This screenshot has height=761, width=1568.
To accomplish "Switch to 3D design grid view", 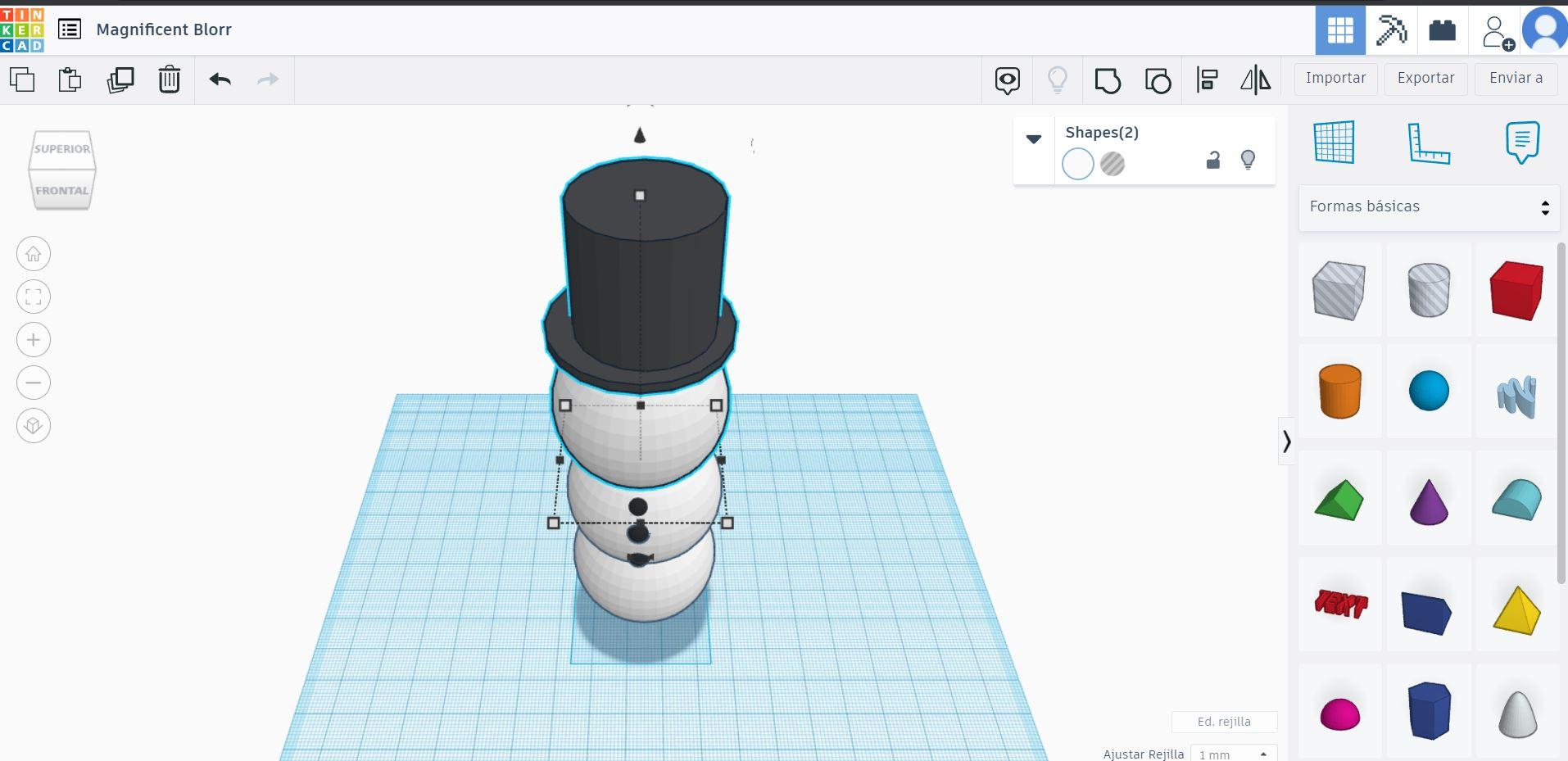I will tap(1340, 30).
